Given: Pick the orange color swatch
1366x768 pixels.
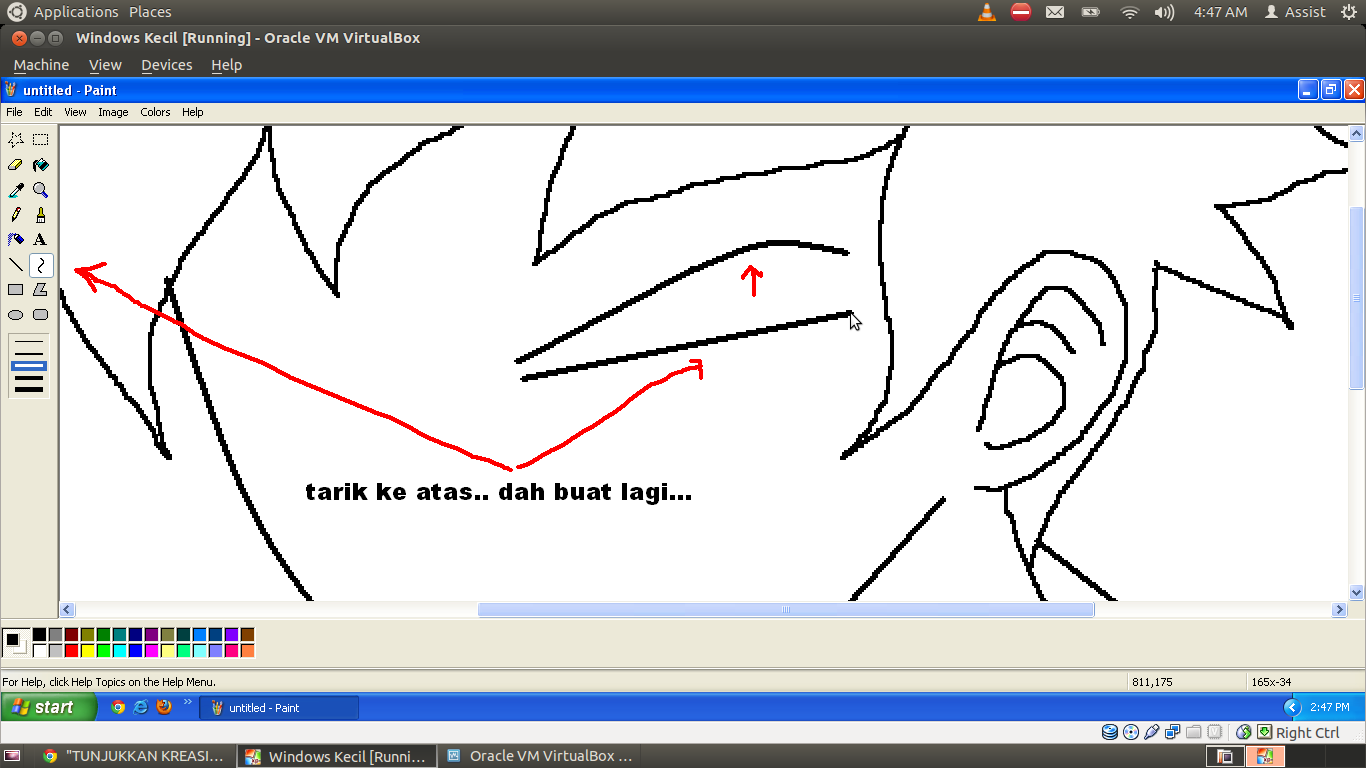Looking at the screenshot, I should [247, 651].
